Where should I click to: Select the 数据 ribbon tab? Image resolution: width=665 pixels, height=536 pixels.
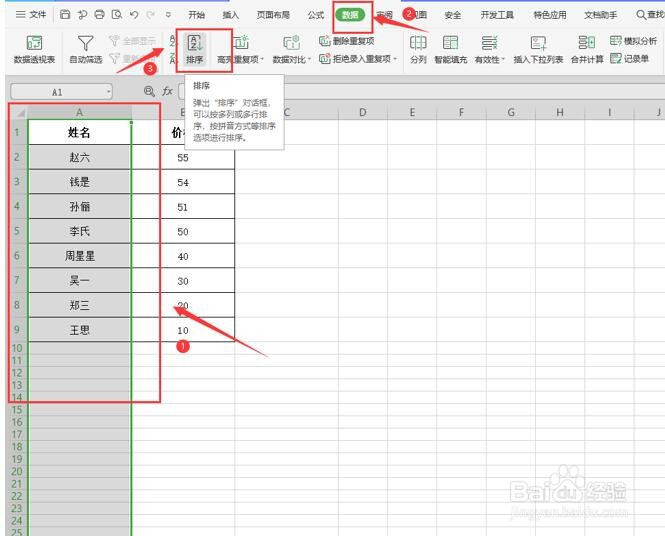[x=350, y=15]
